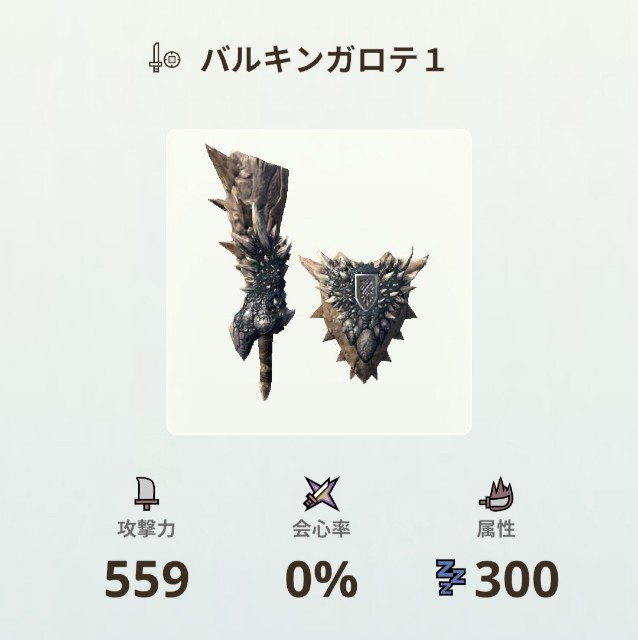
Task: Click the affinity crossed sword star icon
Action: click(322, 493)
